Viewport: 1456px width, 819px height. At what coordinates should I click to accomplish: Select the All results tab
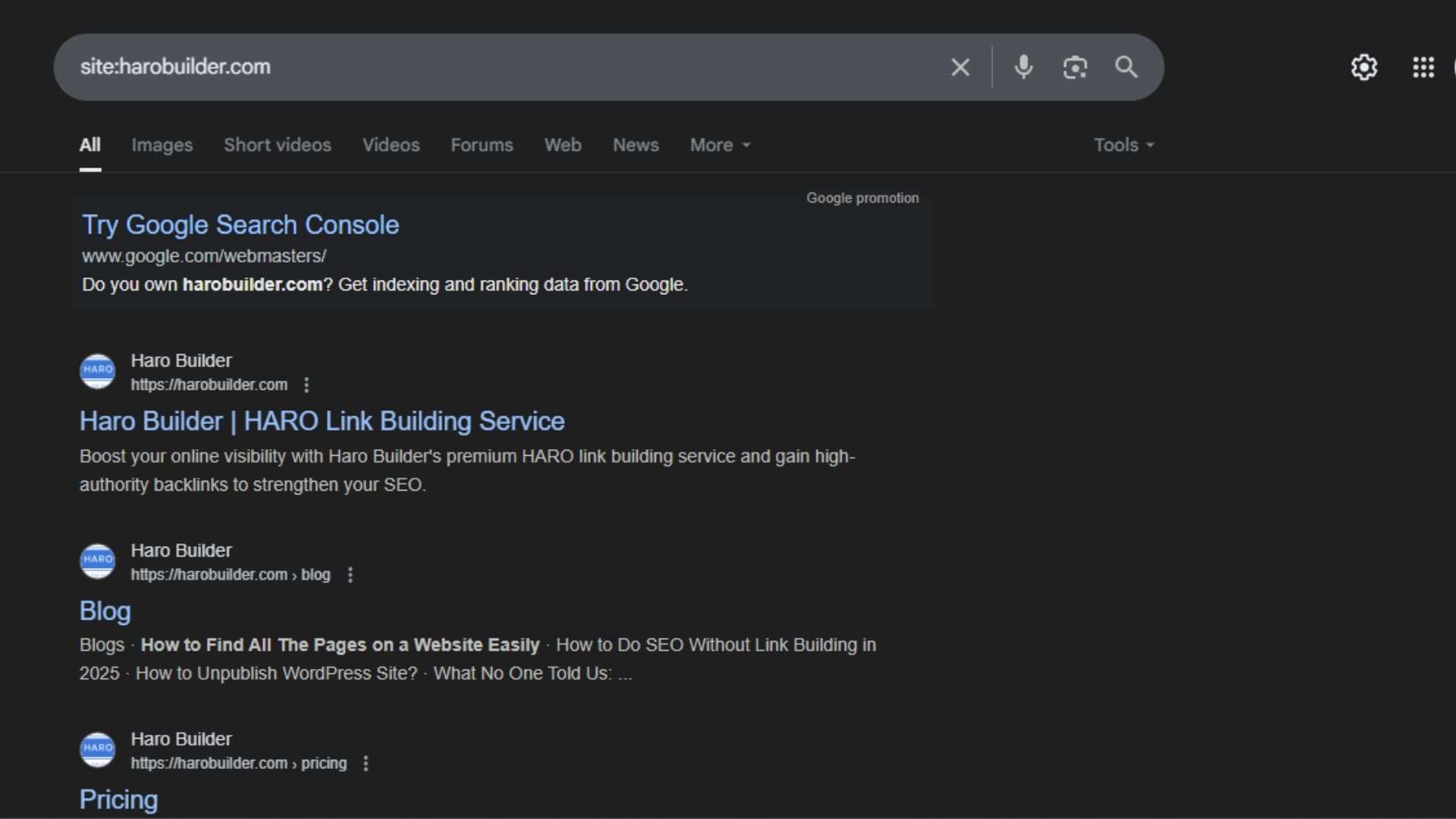pyautogui.click(x=90, y=145)
